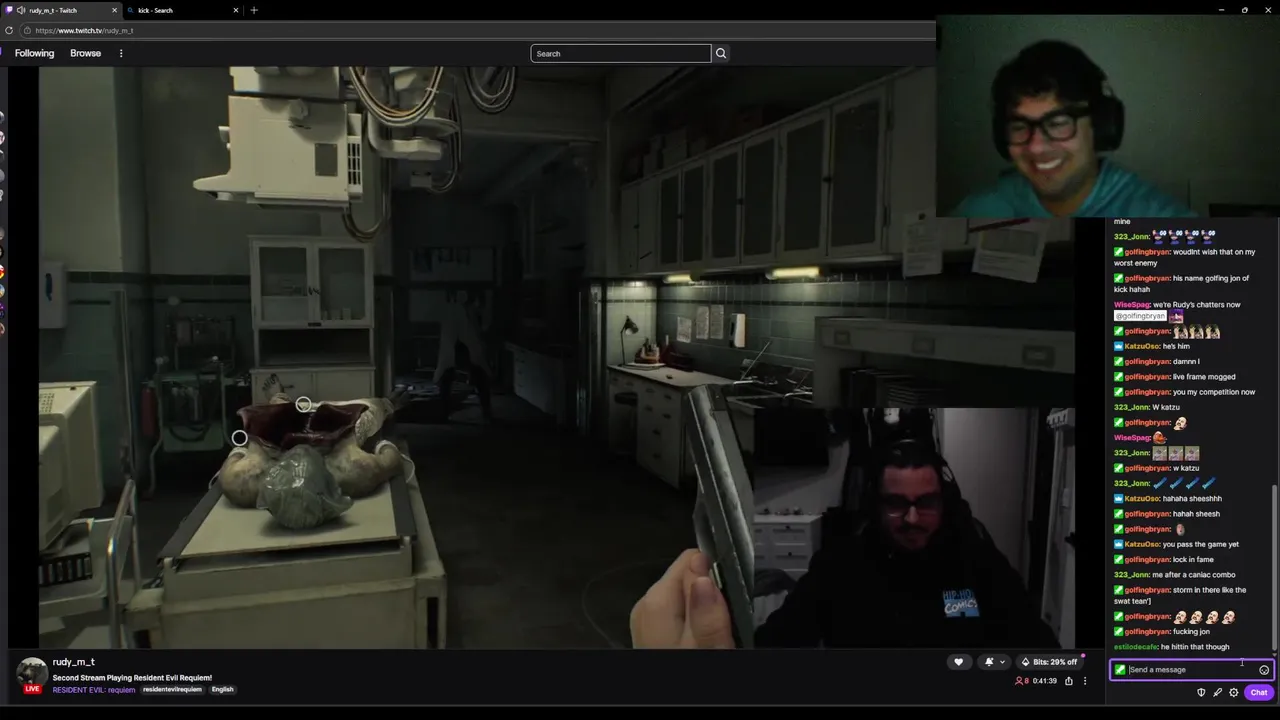Click the residentevilrequiem tag
1280x720 pixels.
(172, 689)
